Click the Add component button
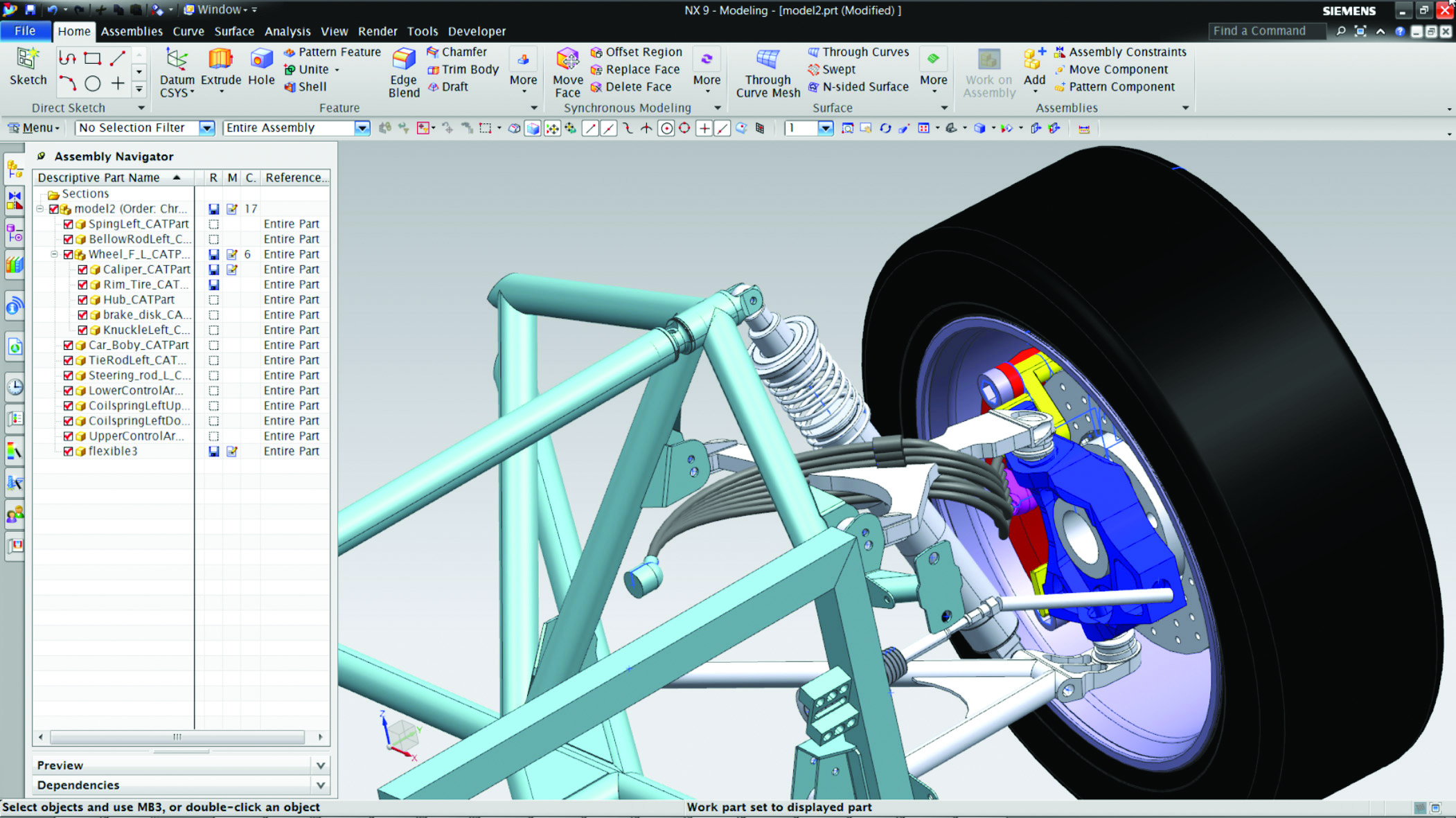 [1033, 69]
